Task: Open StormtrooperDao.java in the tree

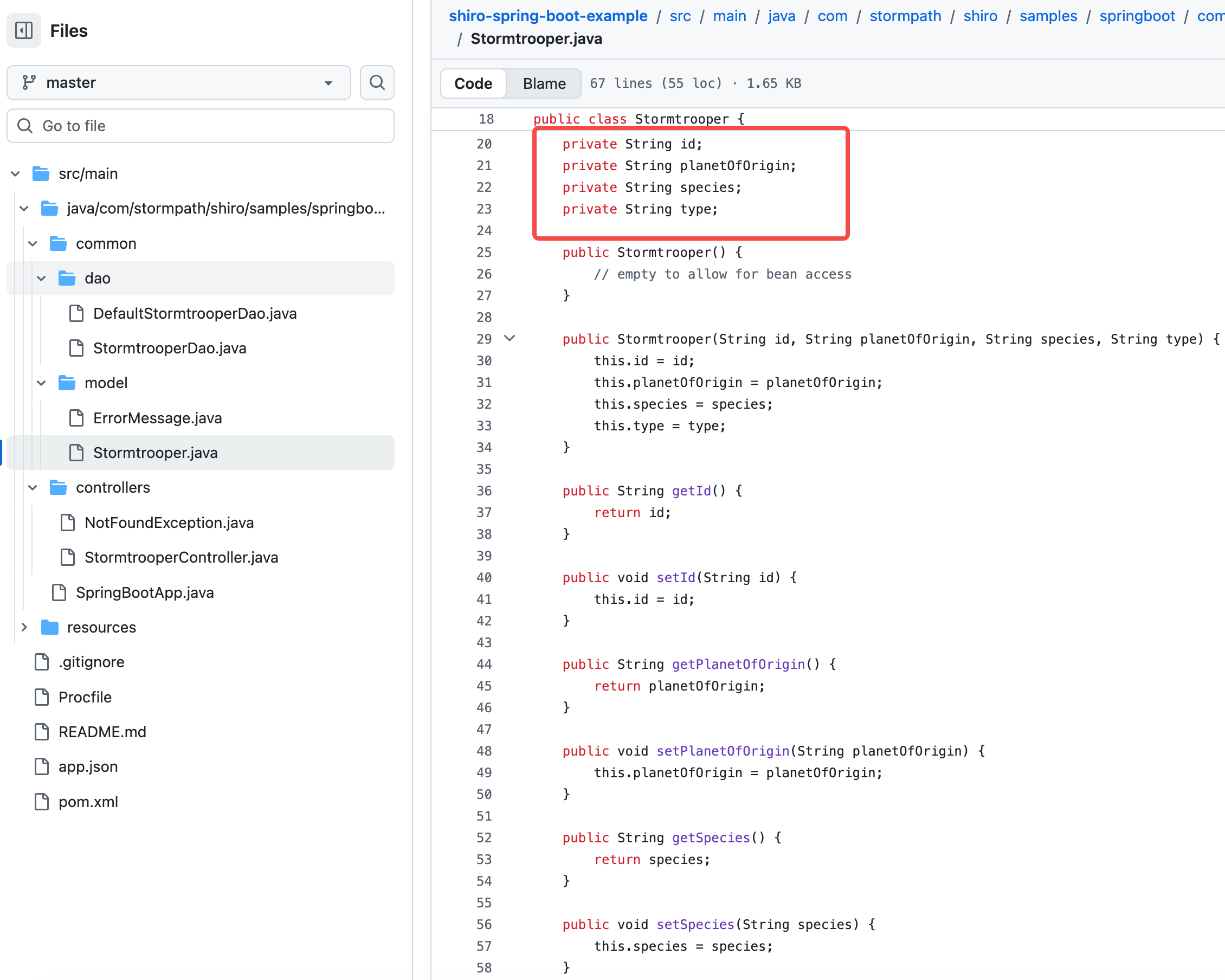Action: tap(169, 348)
